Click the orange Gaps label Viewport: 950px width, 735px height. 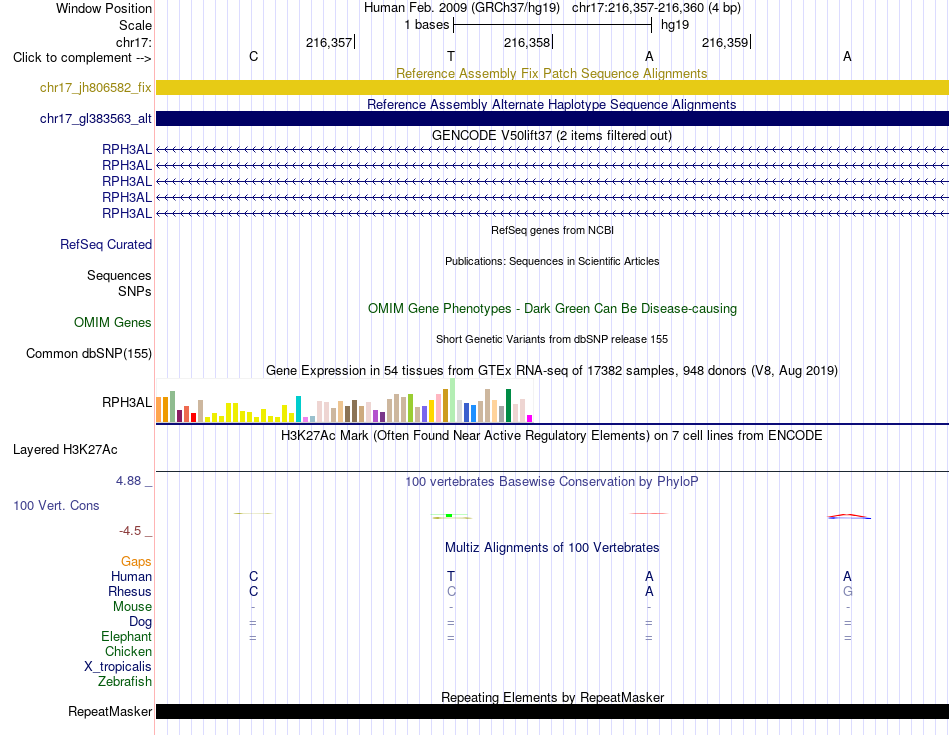(x=136, y=562)
